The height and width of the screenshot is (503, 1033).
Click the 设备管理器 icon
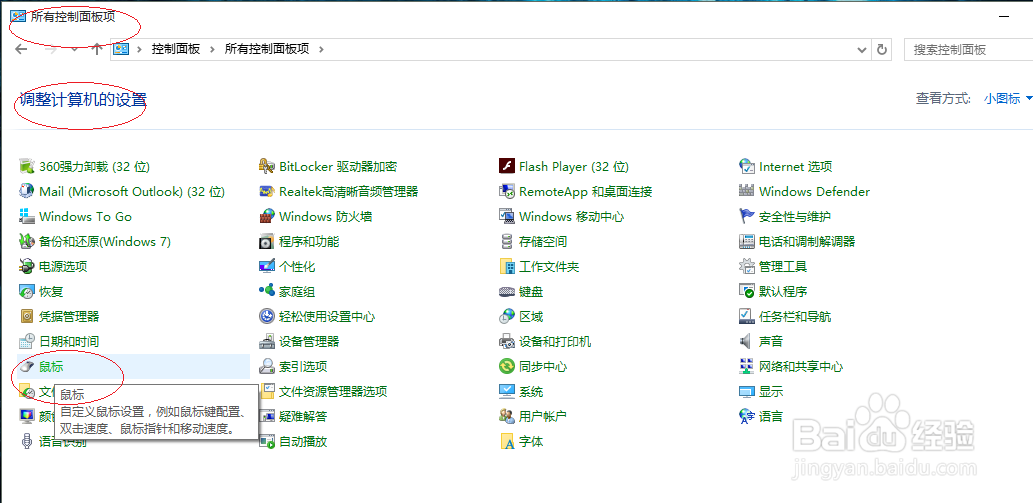266,342
